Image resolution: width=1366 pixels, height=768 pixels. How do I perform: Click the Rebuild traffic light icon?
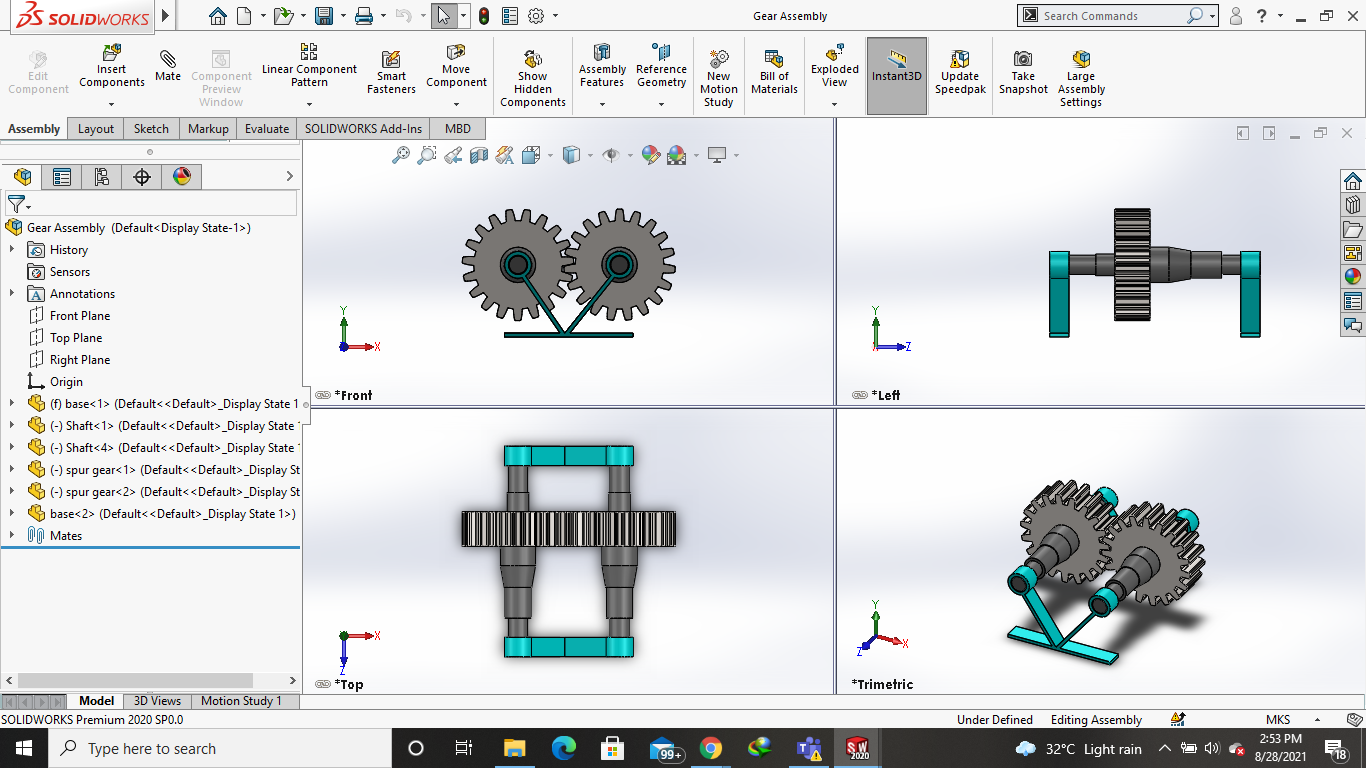484,16
